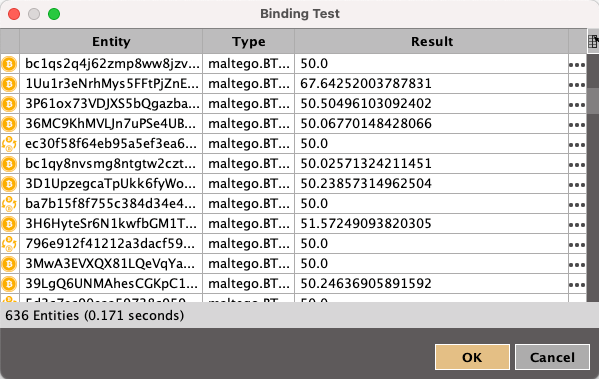The image size is (599, 379).
Task: Open ellipsis details for bc1qs2q4j62zmp8ww8jzv row
Action: point(577,65)
